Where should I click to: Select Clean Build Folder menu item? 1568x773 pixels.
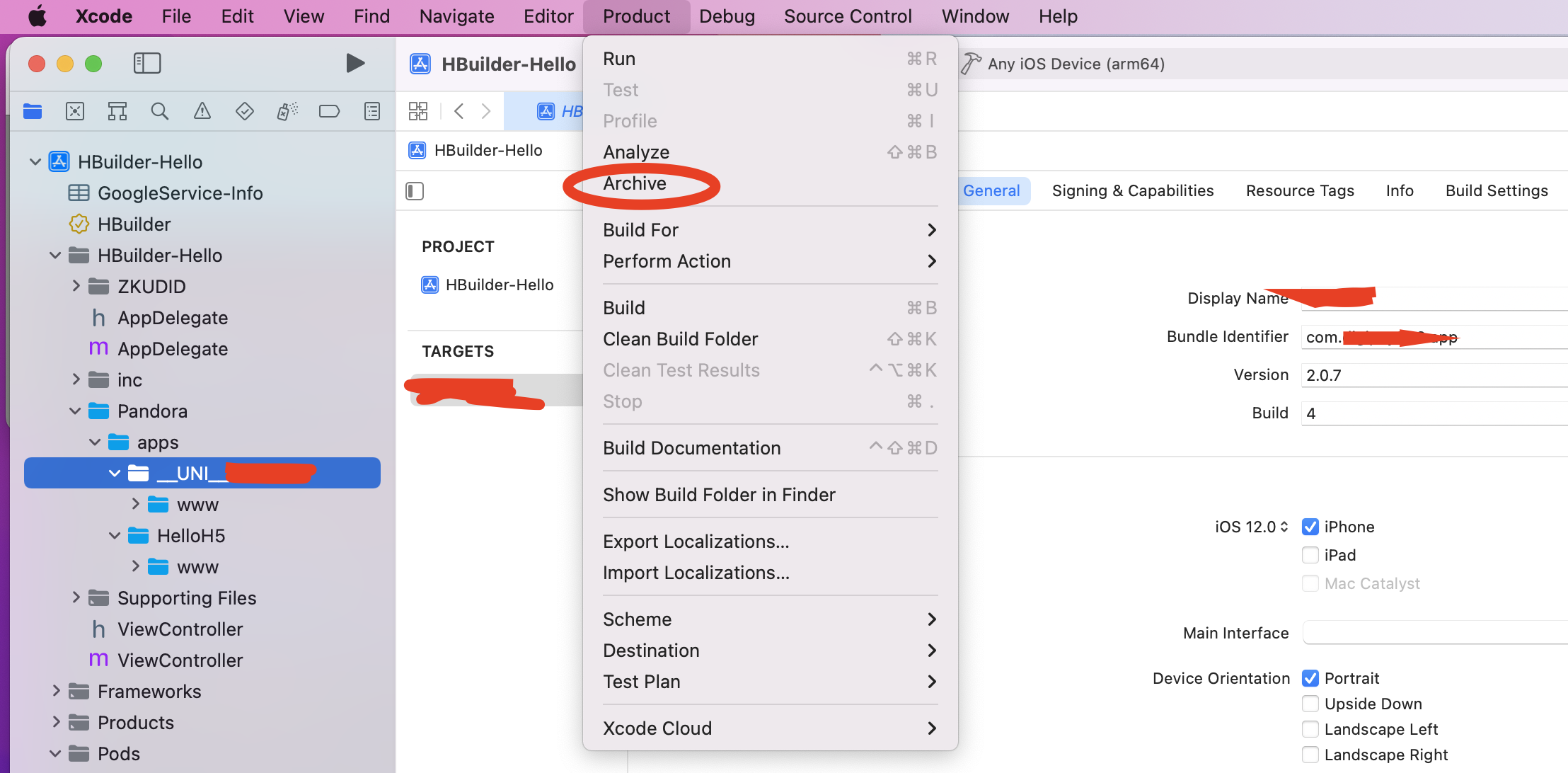770,339
